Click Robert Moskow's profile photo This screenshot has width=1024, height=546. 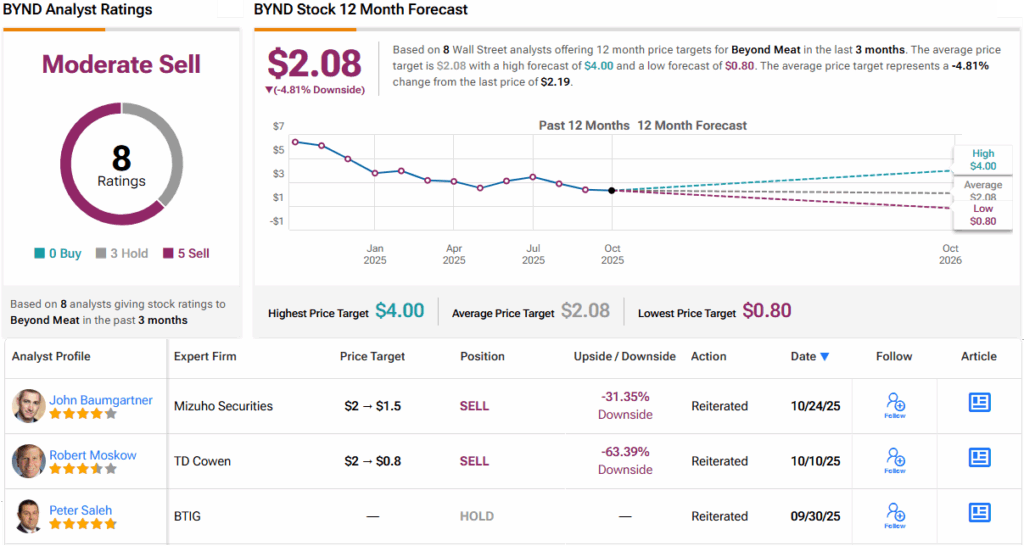[29, 461]
